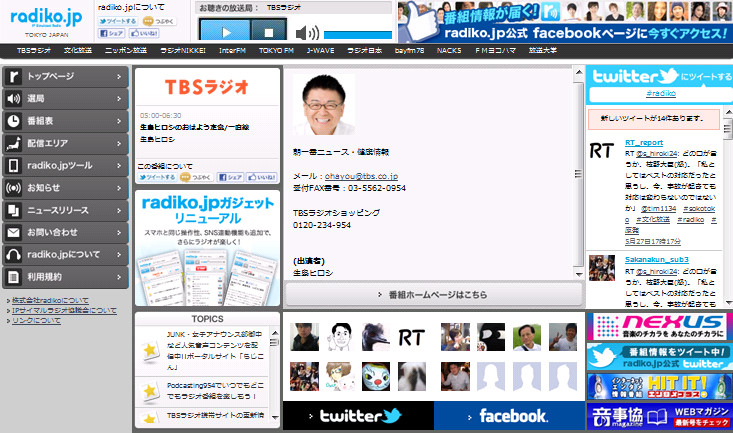
Task: Click つぶやく under この番組について
Action: click(196, 177)
